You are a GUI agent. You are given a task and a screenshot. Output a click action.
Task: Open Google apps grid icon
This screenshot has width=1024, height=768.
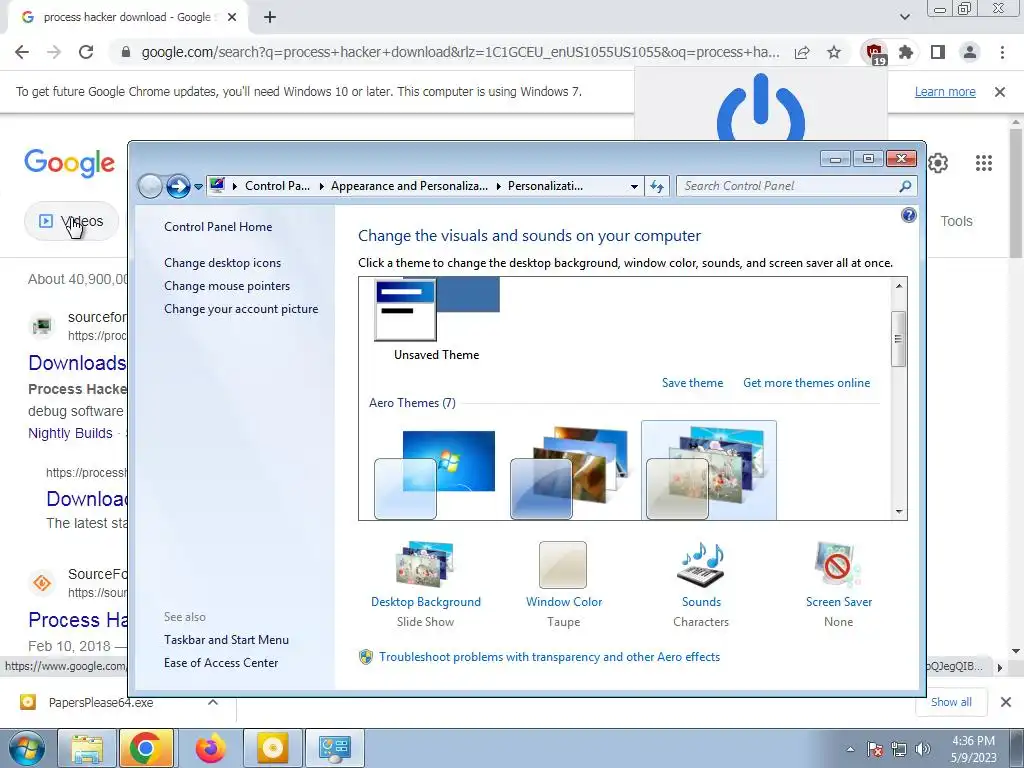pyautogui.click(x=984, y=163)
